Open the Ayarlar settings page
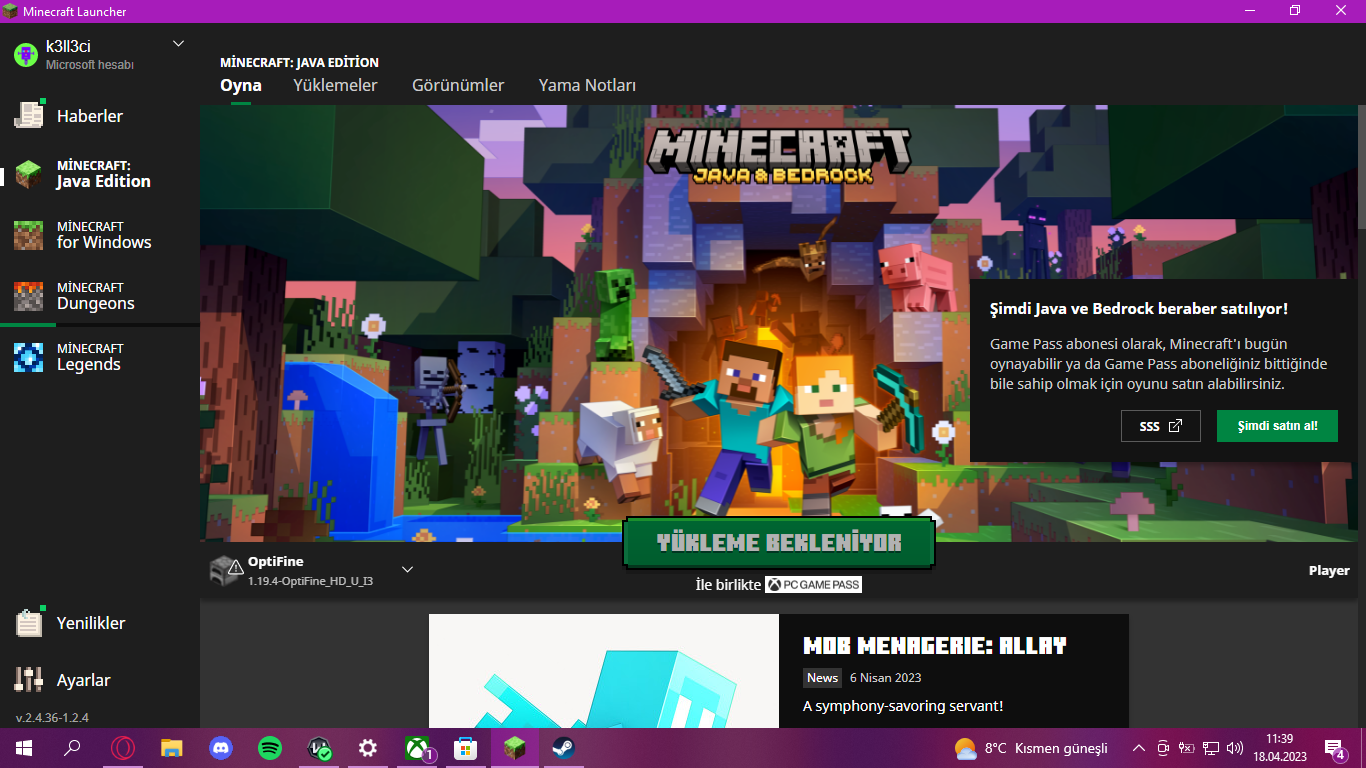This screenshot has height=768, width=1366. point(99,680)
